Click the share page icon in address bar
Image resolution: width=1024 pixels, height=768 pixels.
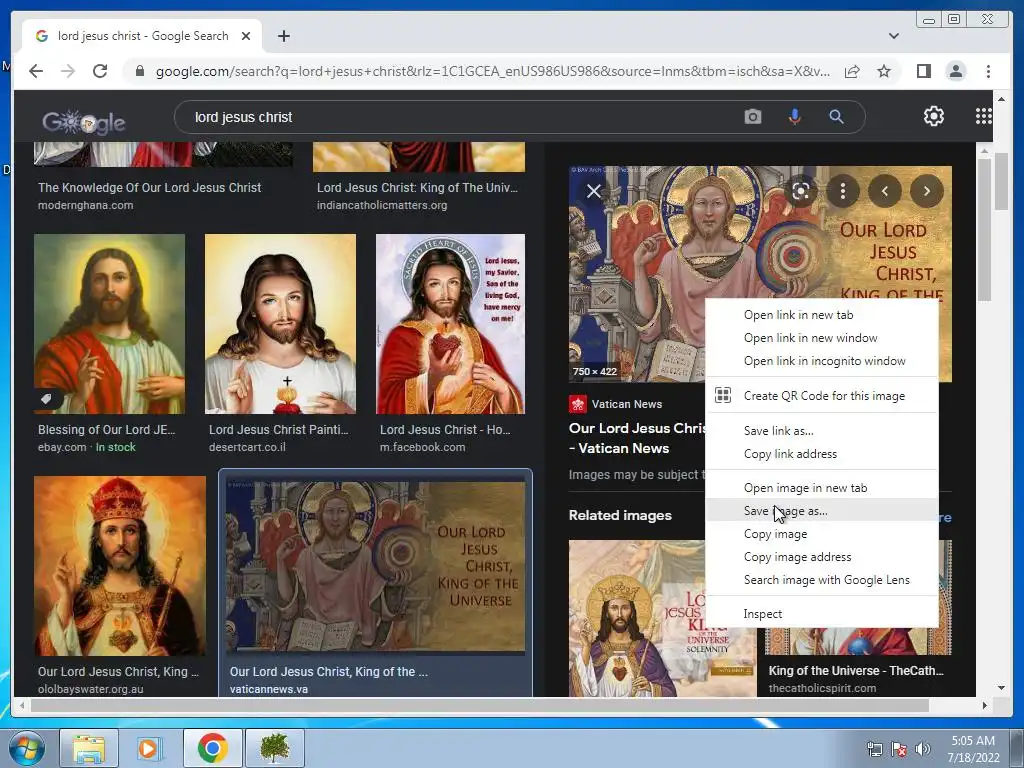pos(852,71)
